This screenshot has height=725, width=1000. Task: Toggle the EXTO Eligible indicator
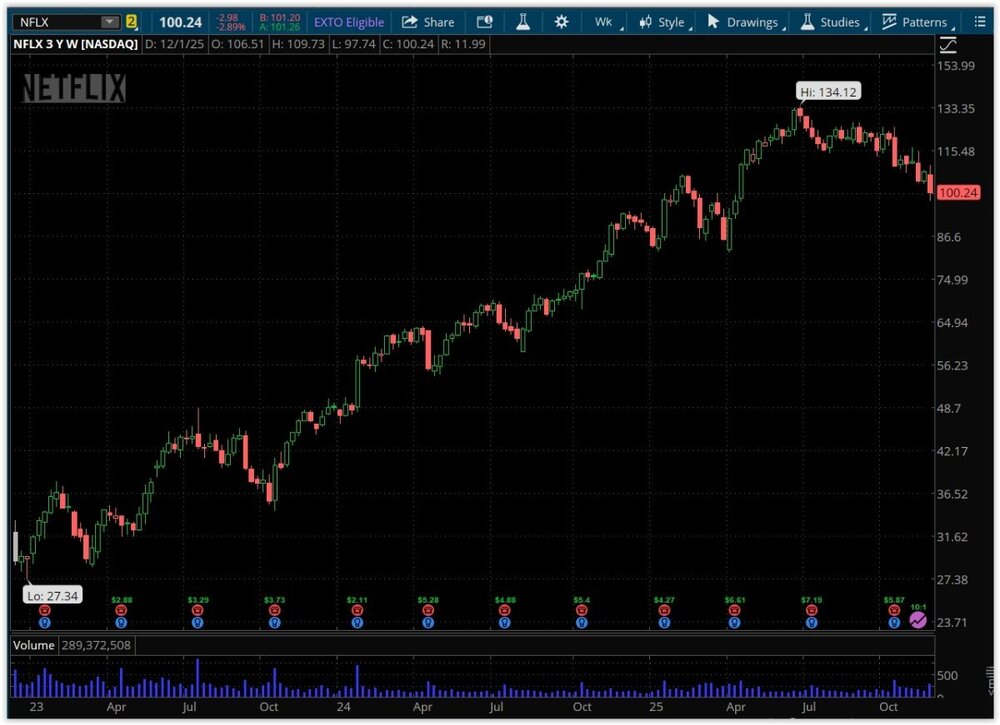tap(348, 22)
